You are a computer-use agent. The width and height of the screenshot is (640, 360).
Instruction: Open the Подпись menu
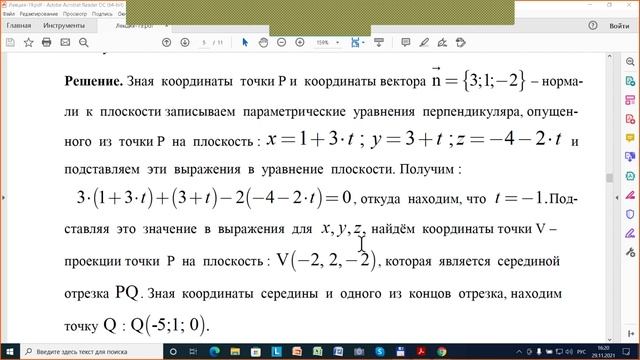[102, 14]
